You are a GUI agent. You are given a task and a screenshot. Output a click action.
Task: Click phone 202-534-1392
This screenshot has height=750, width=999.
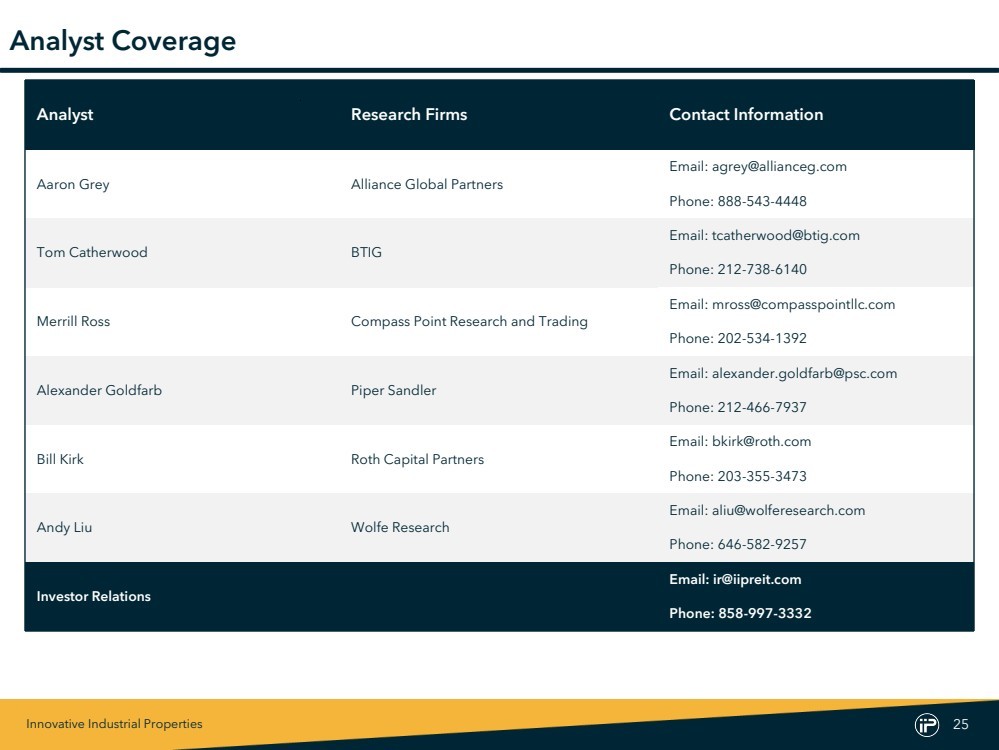[x=762, y=338]
